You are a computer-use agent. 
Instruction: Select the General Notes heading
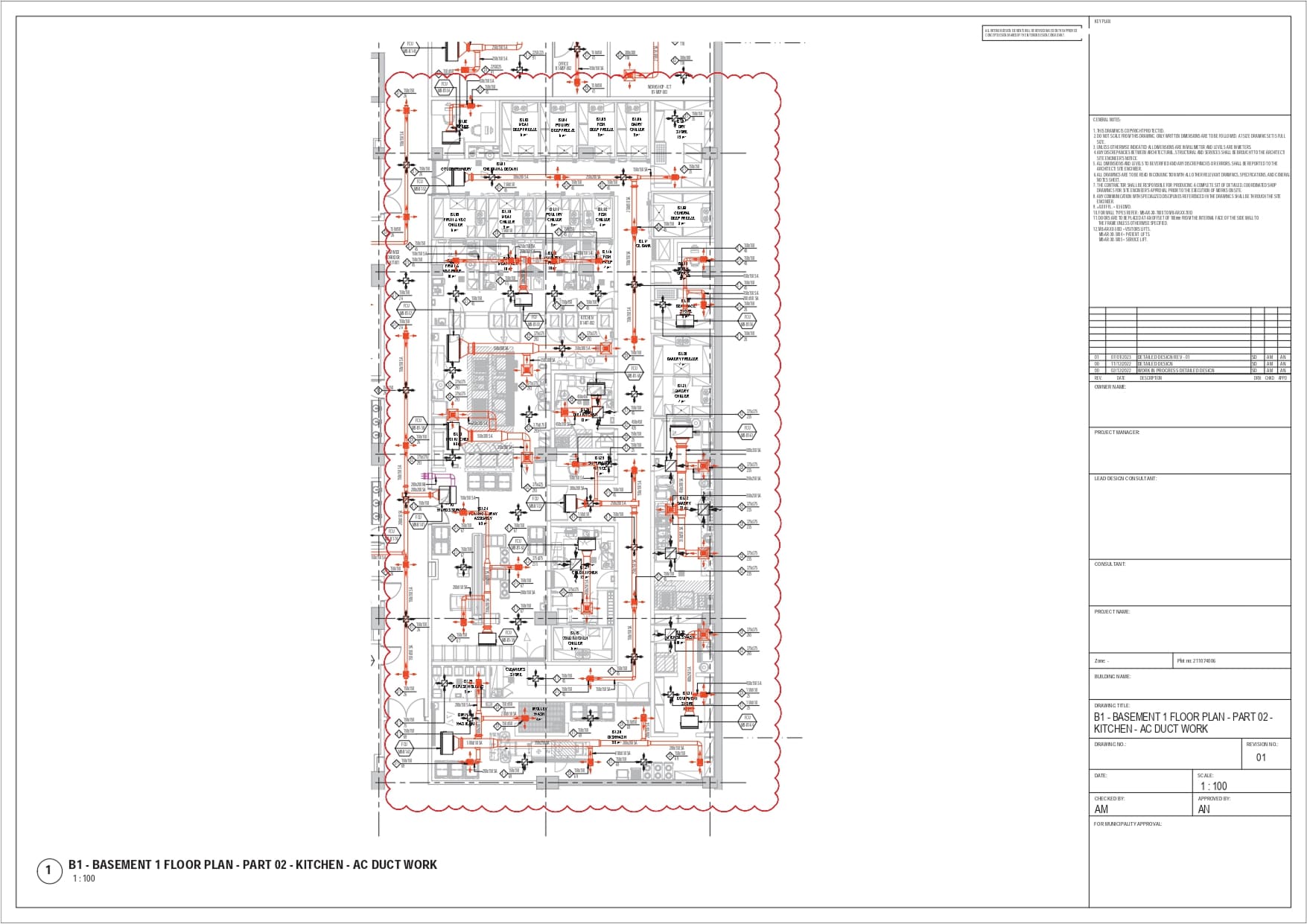pos(1107,120)
